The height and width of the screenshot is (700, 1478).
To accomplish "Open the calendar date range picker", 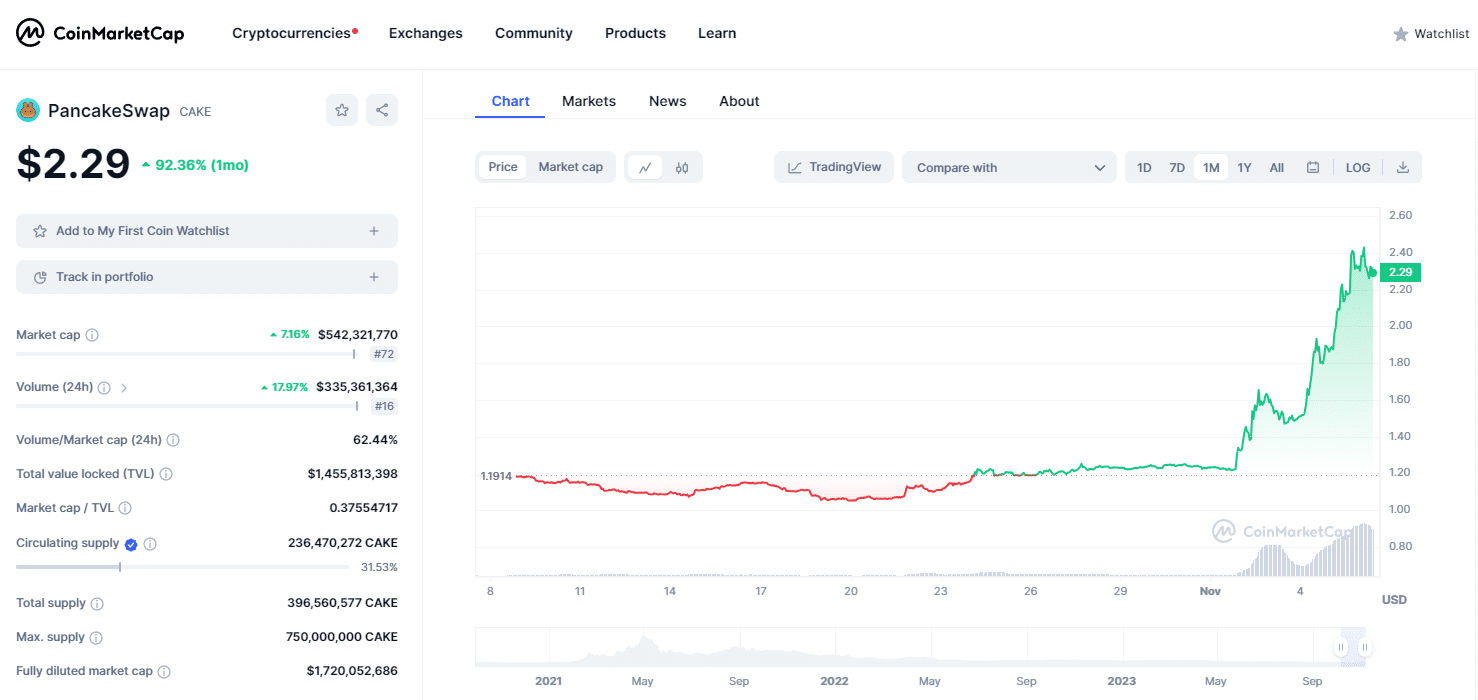I will [x=1313, y=168].
